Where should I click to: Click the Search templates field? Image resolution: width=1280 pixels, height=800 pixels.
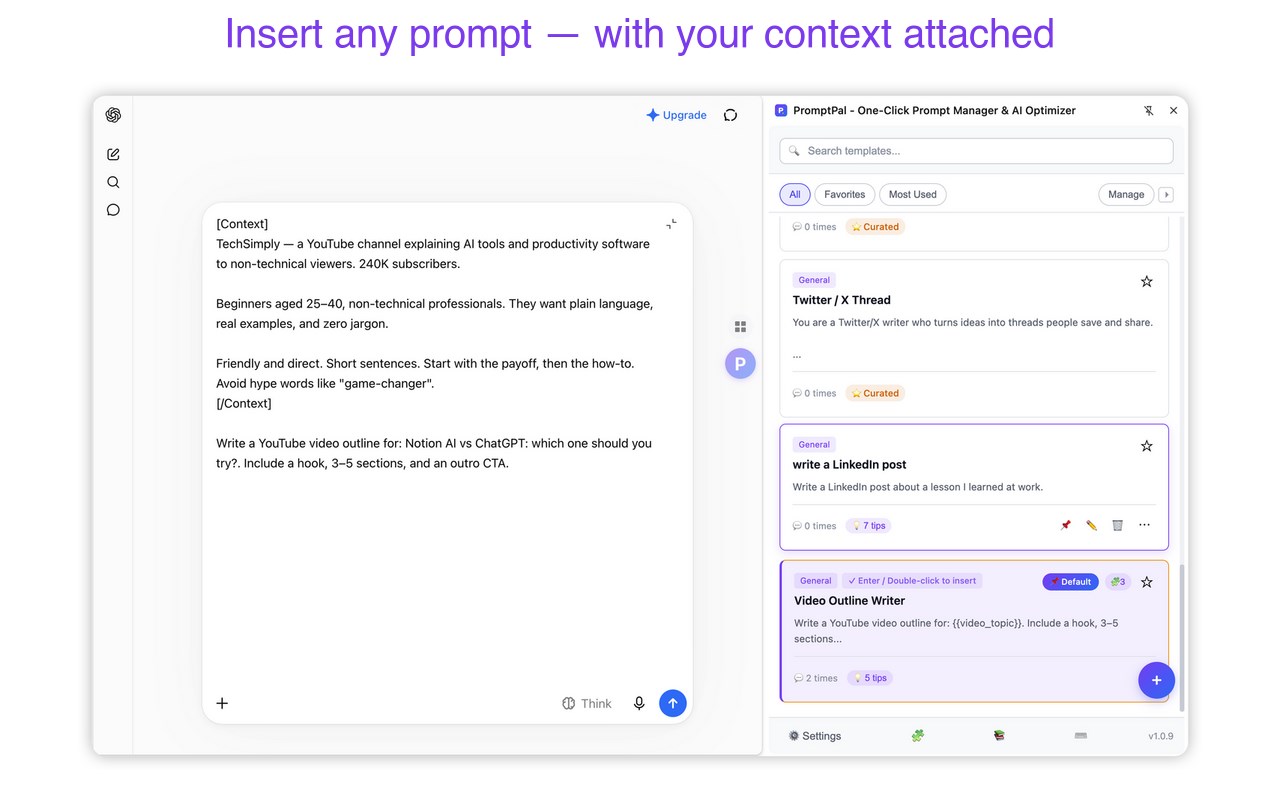coord(976,151)
